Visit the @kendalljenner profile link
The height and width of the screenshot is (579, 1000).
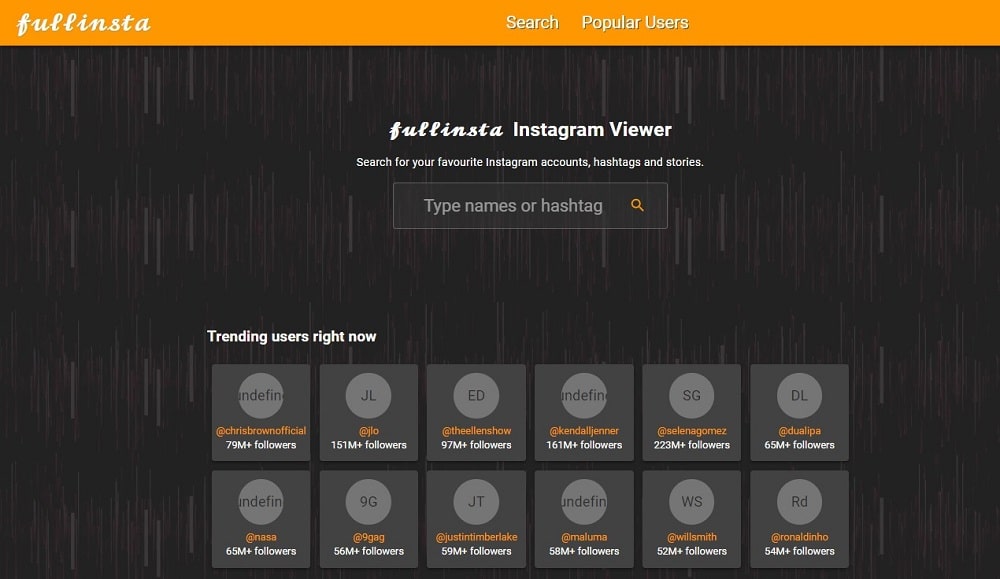[x=584, y=431]
